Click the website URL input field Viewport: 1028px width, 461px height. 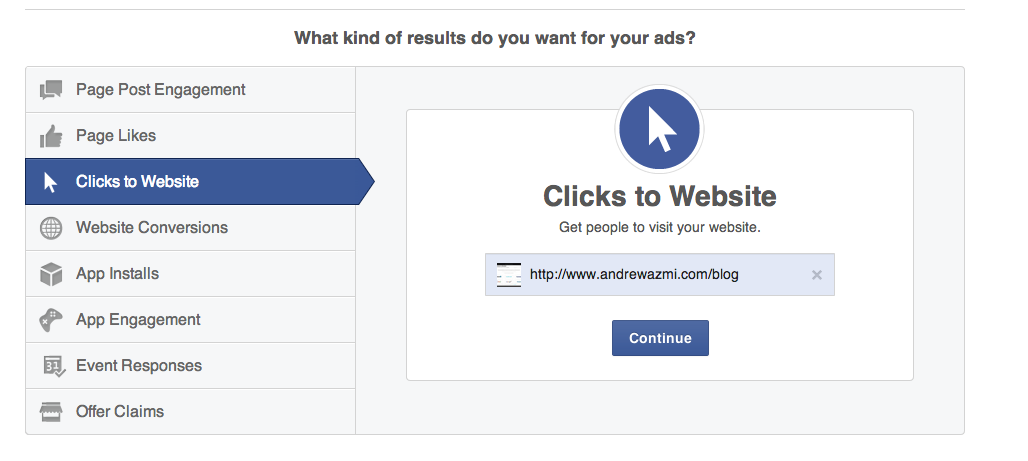pyautogui.click(x=650, y=275)
